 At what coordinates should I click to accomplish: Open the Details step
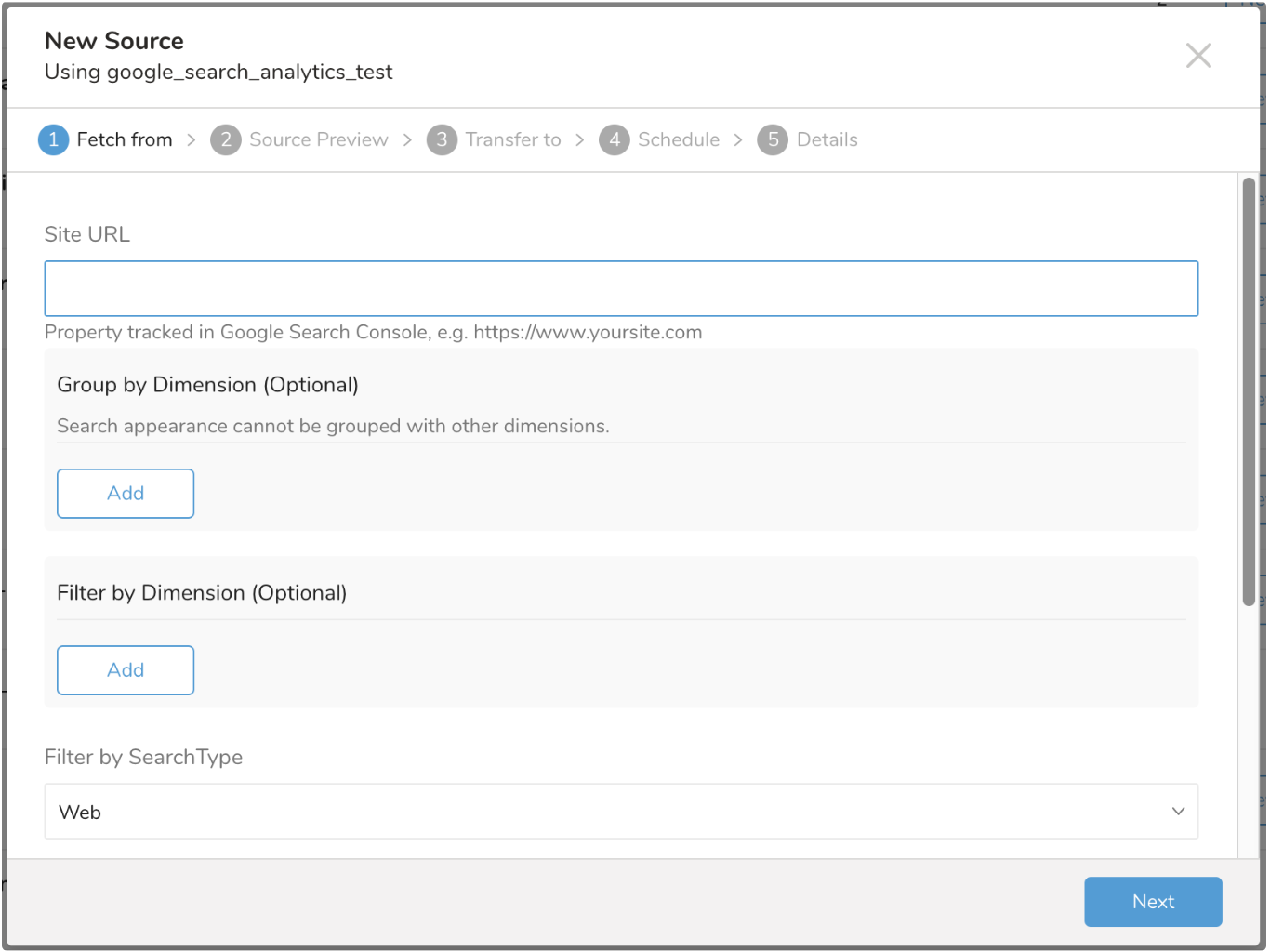coord(827,139)
